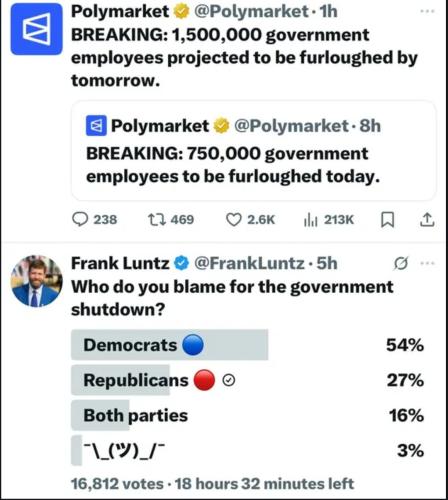Click the Grok icon on Frank Luntz's tweet
Viewport: 448px width, 500px height.
(x=401, y=263)
